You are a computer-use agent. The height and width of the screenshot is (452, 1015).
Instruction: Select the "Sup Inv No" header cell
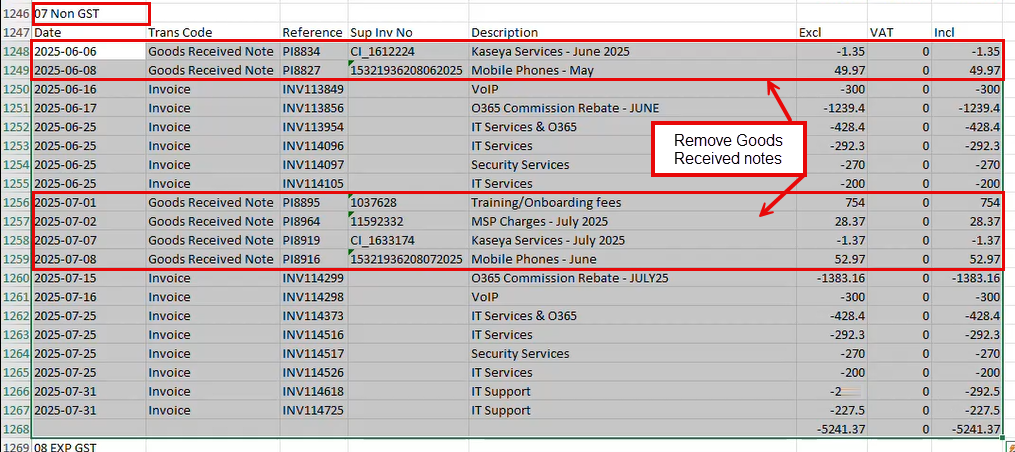pyautogui.click(x=376, y=33)
